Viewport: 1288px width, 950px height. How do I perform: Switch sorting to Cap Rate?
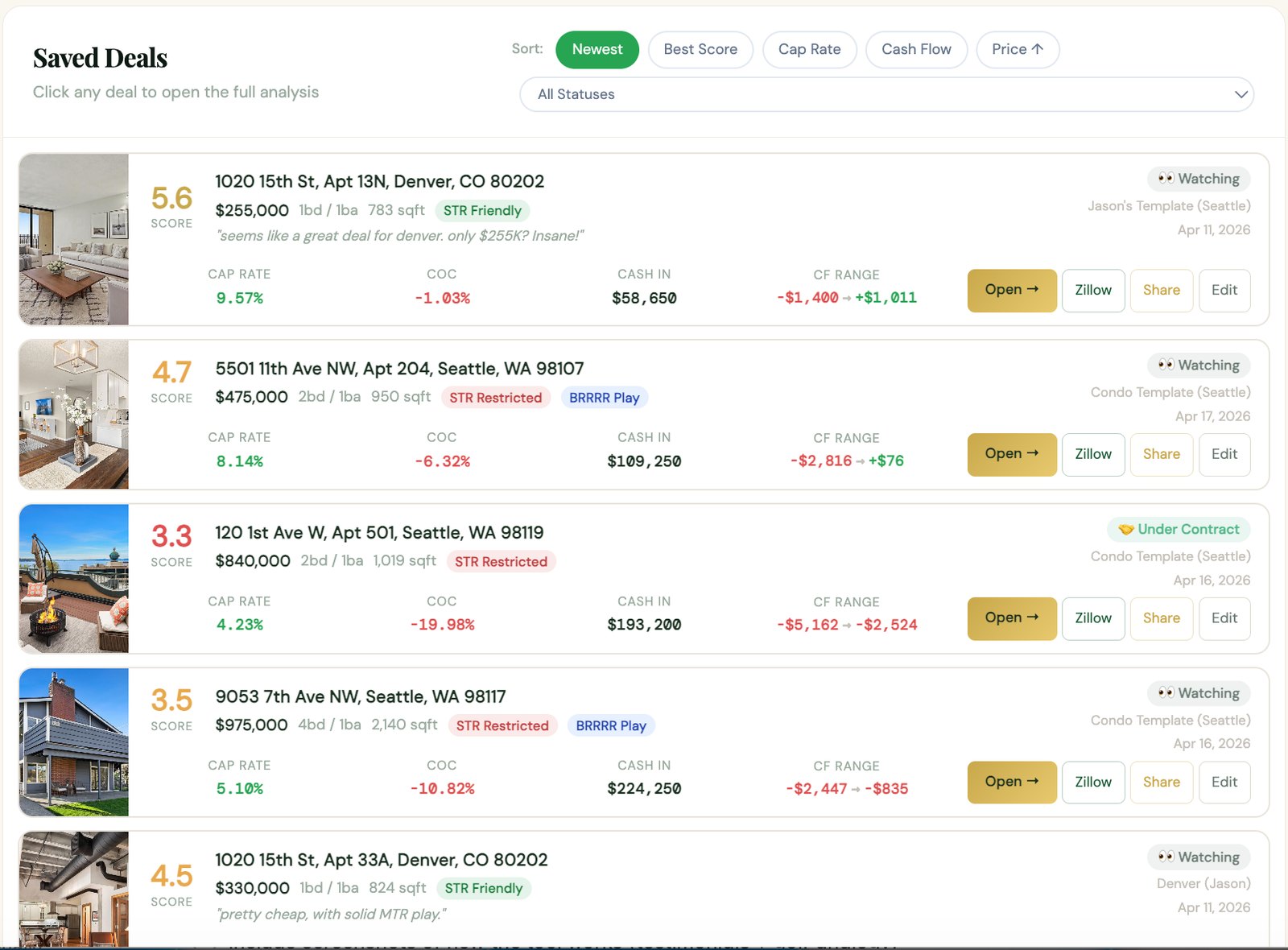click(810, 49)
